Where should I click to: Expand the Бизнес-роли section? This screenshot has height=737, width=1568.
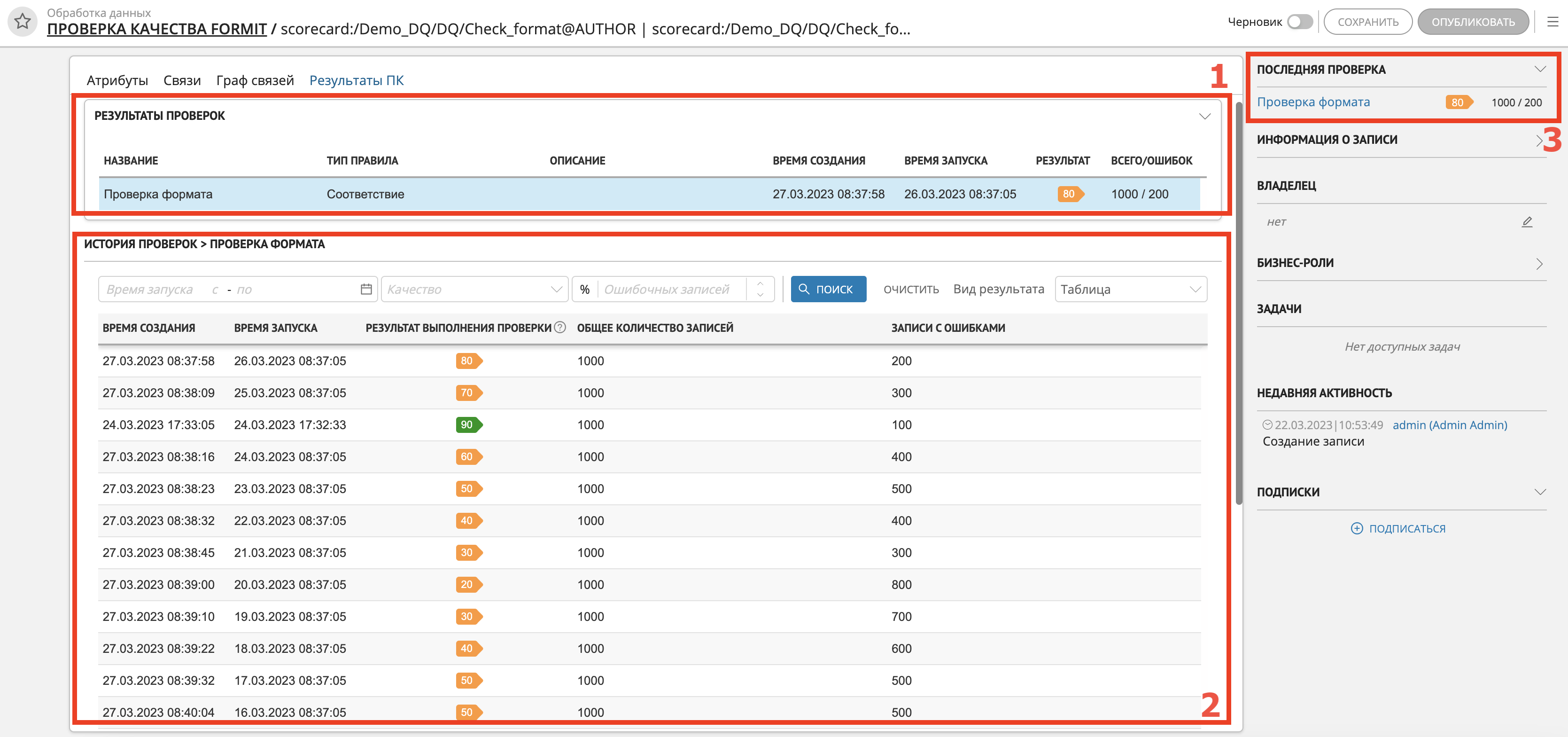point(1539,264)
